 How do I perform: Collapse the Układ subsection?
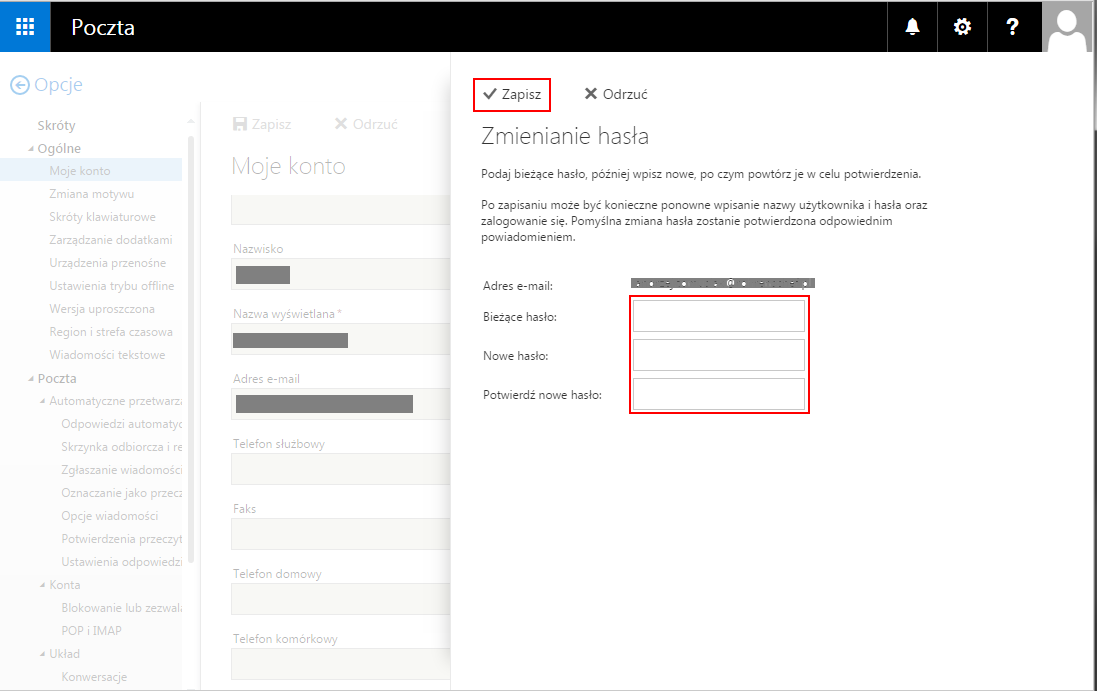tap(43, 655)
